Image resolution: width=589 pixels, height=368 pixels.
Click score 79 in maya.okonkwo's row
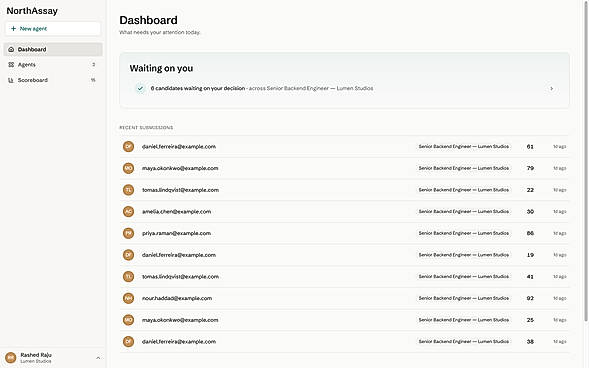[x=530, y=168]
